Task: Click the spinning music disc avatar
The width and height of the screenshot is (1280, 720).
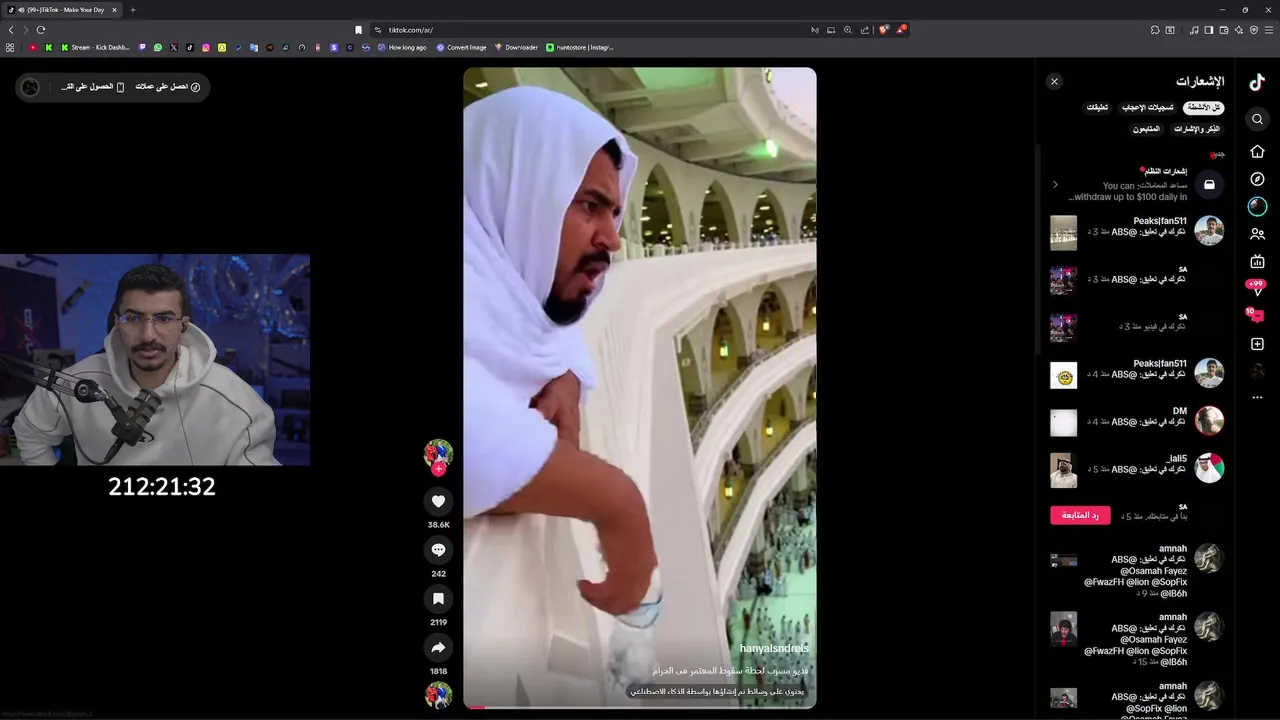Action: [438, 695]
